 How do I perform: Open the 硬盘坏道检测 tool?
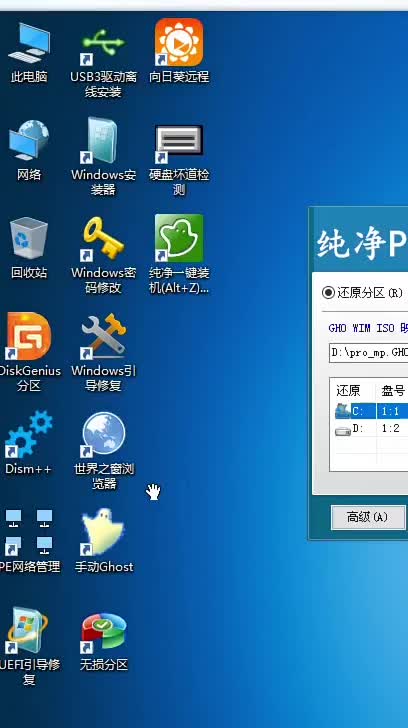click(x=179, y=160)
